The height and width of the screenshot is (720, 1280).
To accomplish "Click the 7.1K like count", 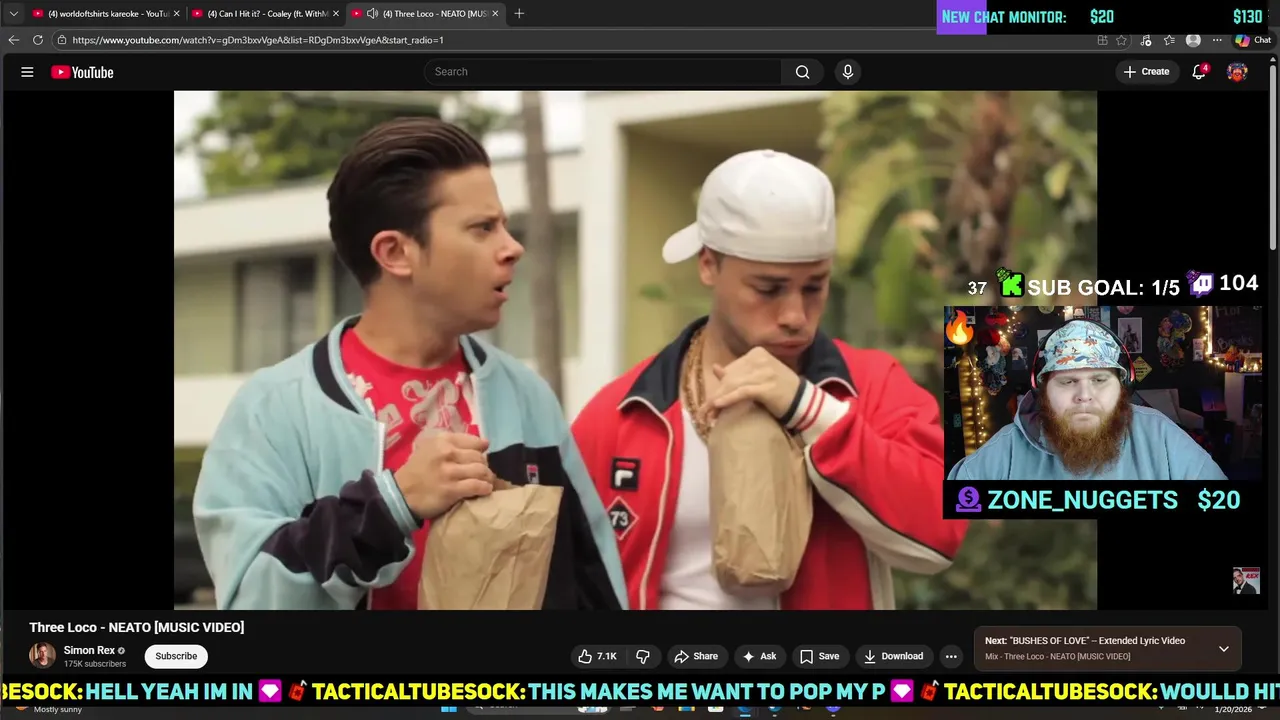I will point(607,656).
